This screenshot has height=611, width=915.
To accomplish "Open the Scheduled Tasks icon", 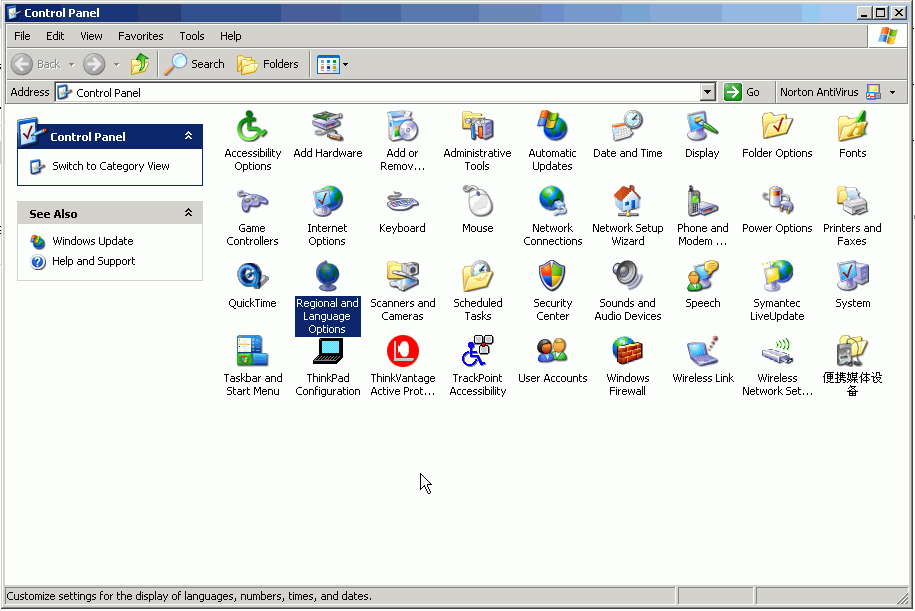I will click(477, 277).
